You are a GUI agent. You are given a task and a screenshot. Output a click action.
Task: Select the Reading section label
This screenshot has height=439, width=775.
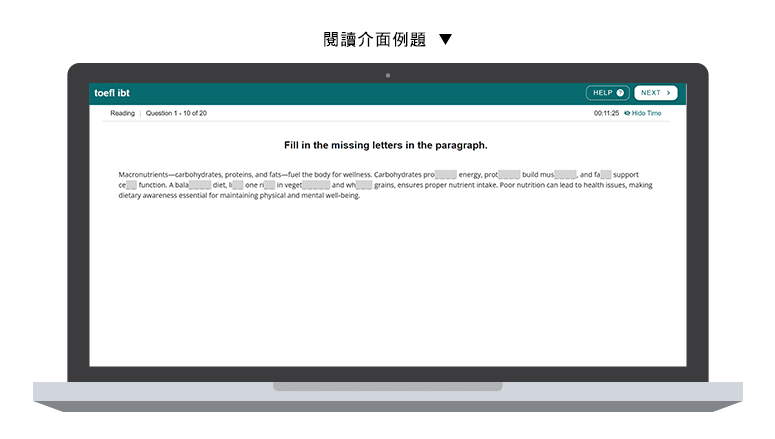122,114
